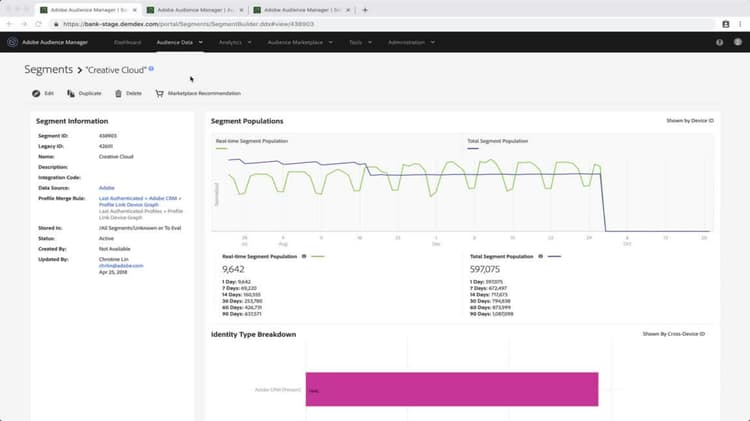Open the help question mark icon
Image resolution: width=750 pixels, height=421 pixels.
pyautogui.click(x=719, y=42)
